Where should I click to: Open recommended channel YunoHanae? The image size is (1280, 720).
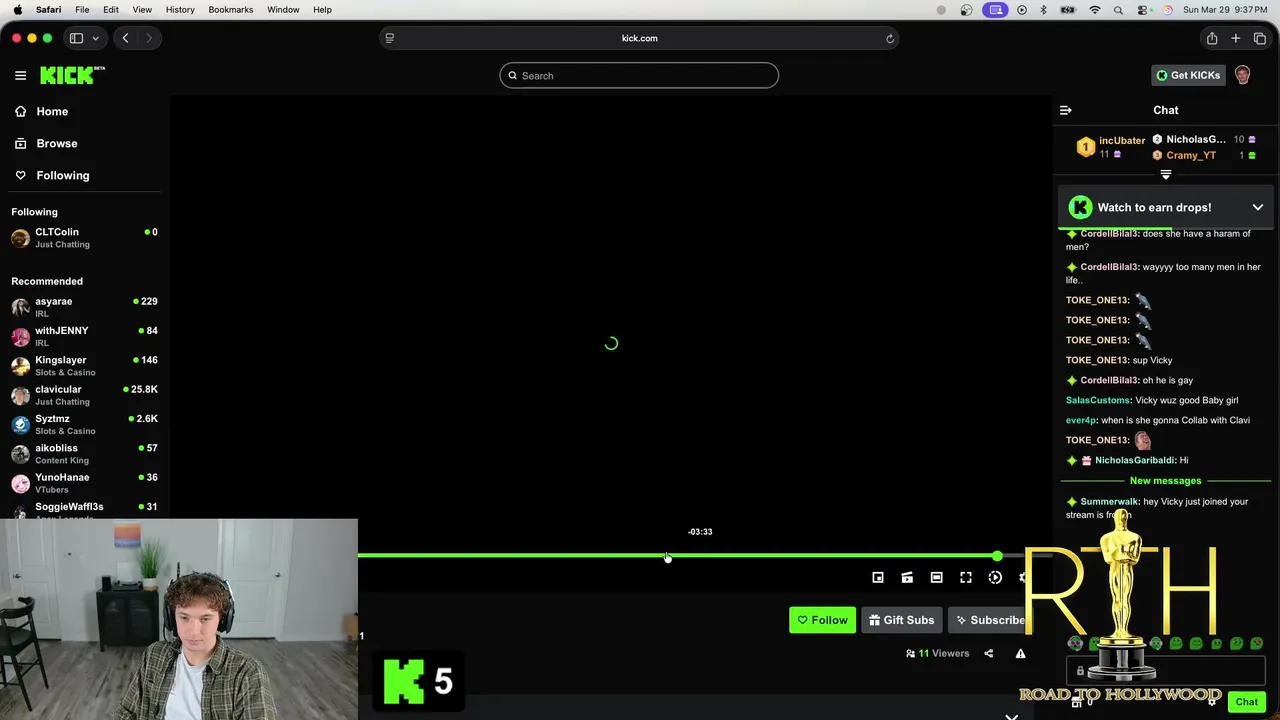tap(84, 483)
